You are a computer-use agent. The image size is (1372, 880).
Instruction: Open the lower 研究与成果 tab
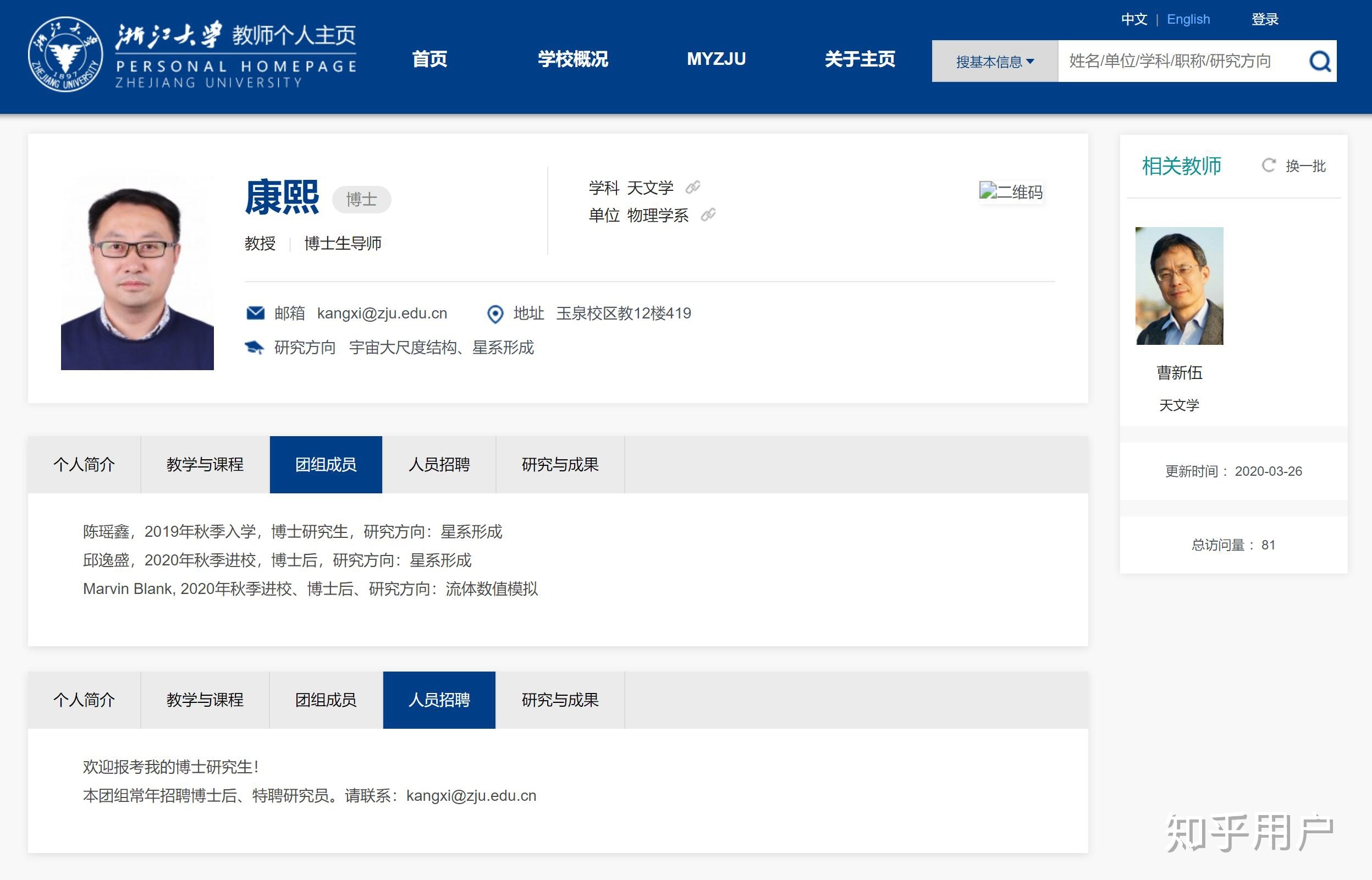click(x=560, y=700)
